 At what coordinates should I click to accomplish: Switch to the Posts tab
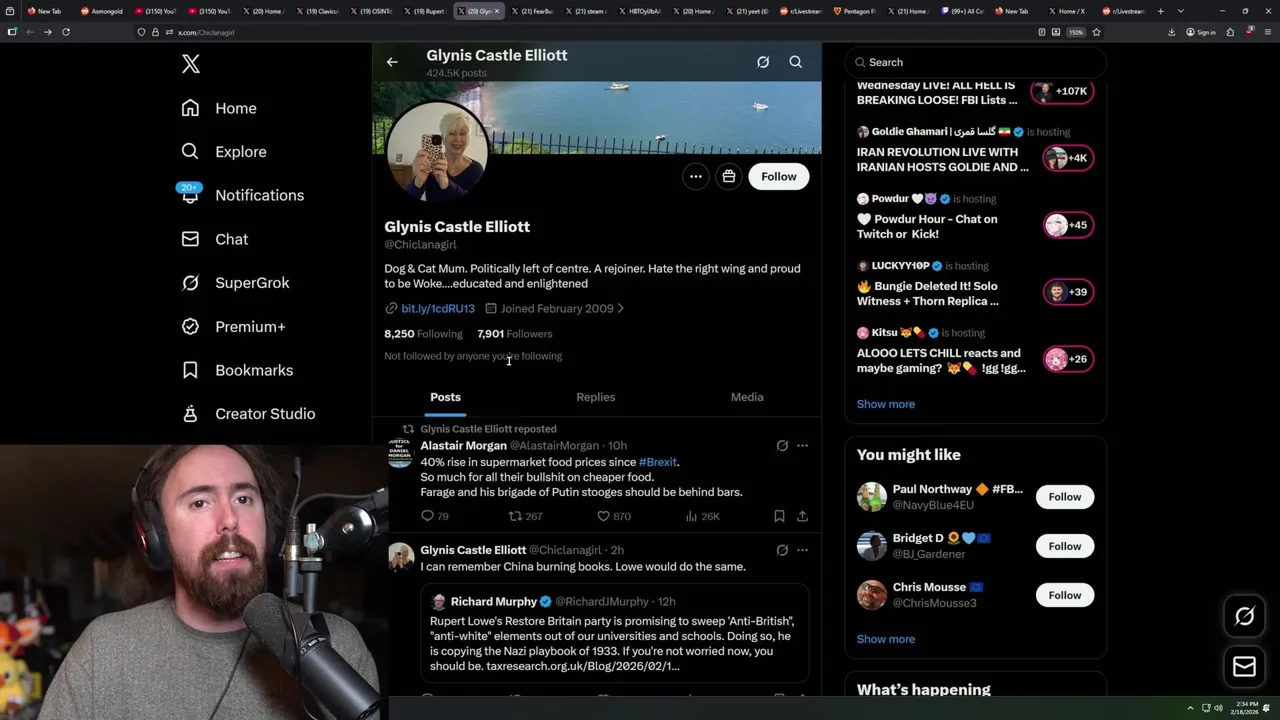(x=446, y=397)
